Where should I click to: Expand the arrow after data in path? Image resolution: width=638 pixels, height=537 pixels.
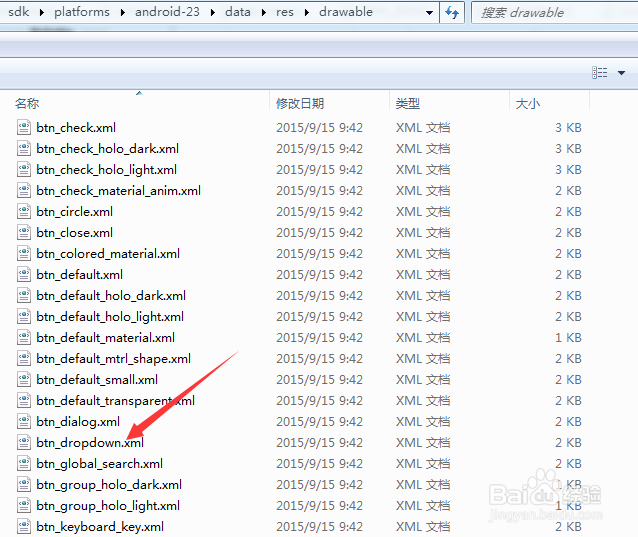coord(264,13)
